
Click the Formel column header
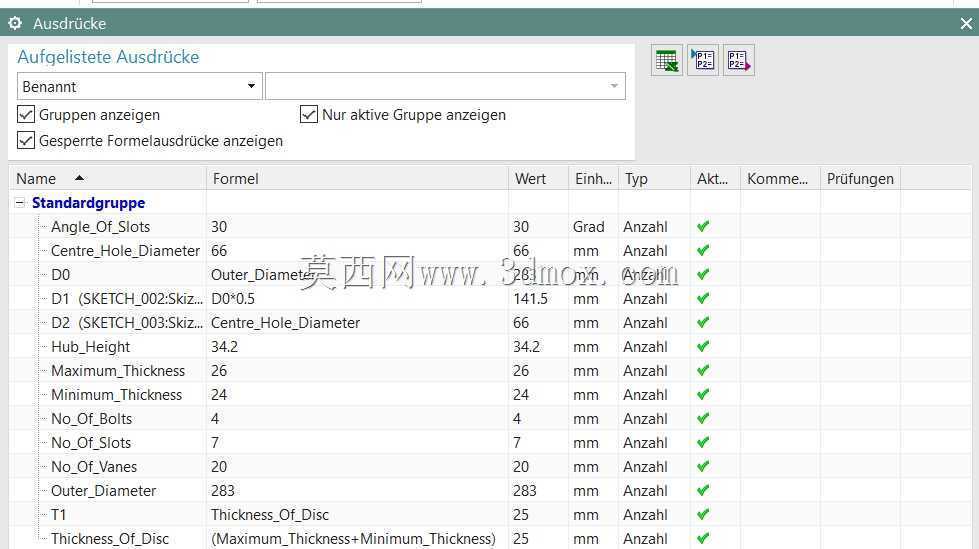[x=357, y=179]
